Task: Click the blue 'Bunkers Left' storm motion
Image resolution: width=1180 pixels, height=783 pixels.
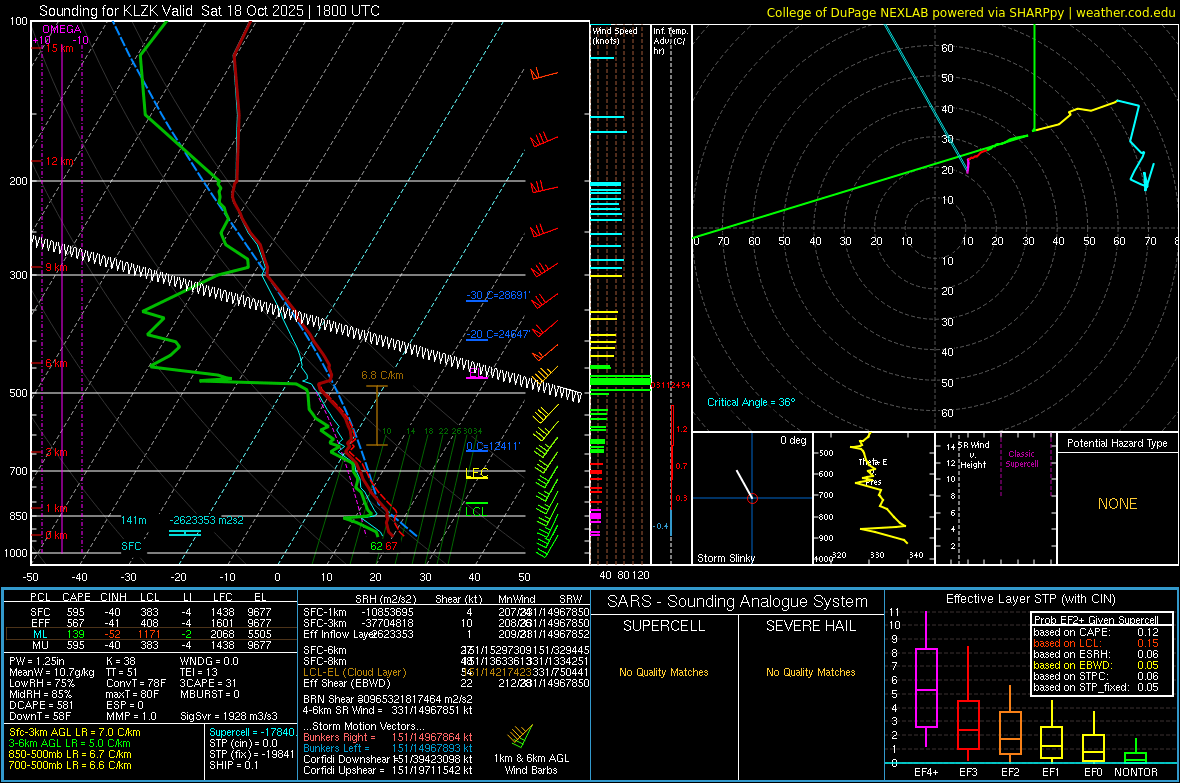Action: point(388,748)
